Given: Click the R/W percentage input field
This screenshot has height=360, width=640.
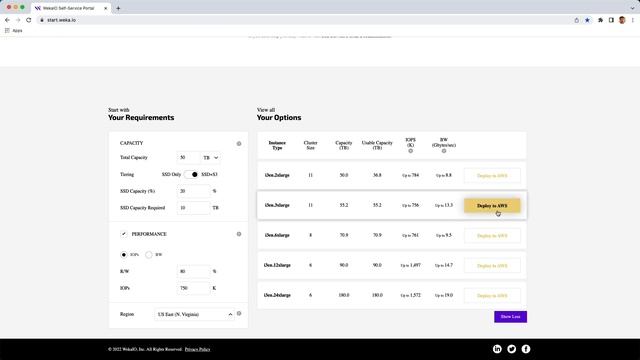Looking at the screenshot, I should click(193, 271).
